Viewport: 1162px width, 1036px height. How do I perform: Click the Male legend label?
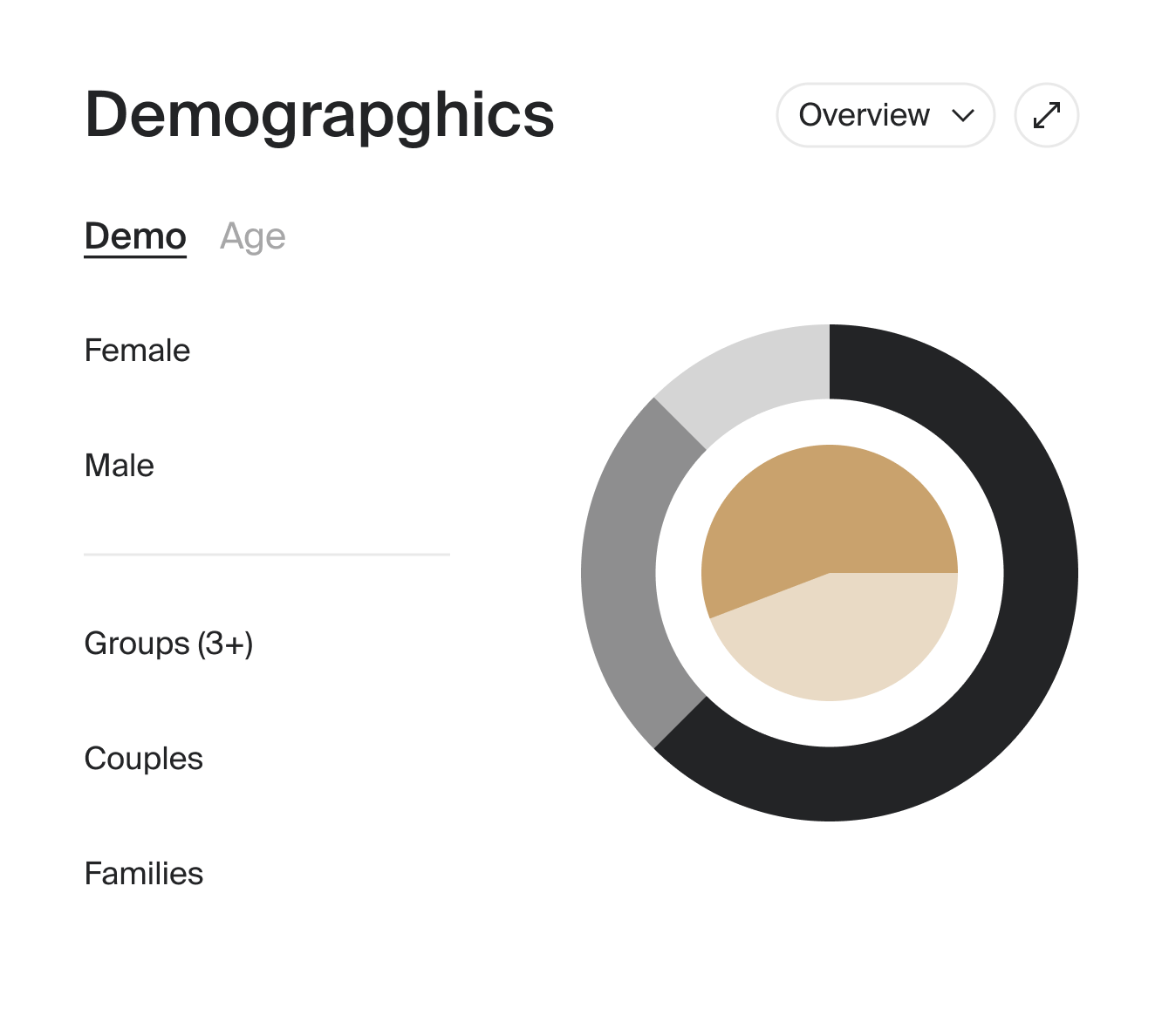120,466
